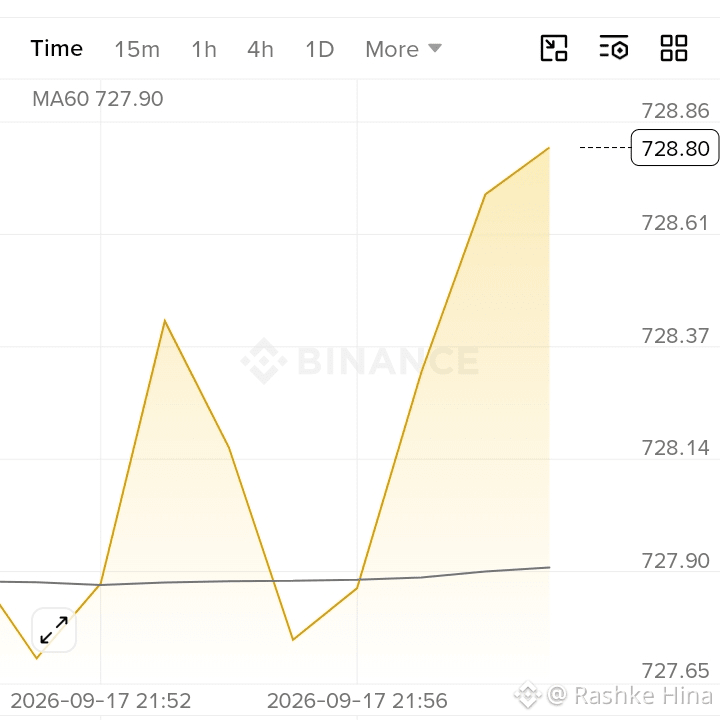The height and width of the screenshot is (720, 720).
Task: Switch to the 1h interval
Action: click(x=204, y=49)
